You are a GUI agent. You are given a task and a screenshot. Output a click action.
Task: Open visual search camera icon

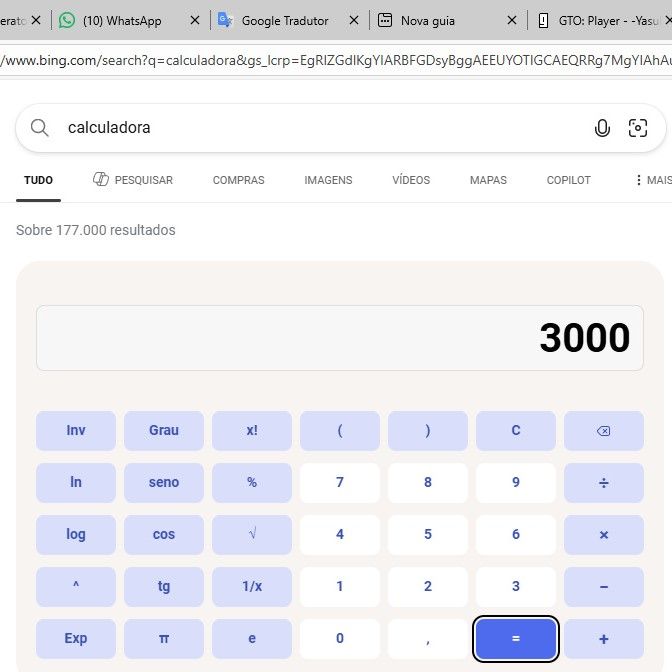coord(638,128)
